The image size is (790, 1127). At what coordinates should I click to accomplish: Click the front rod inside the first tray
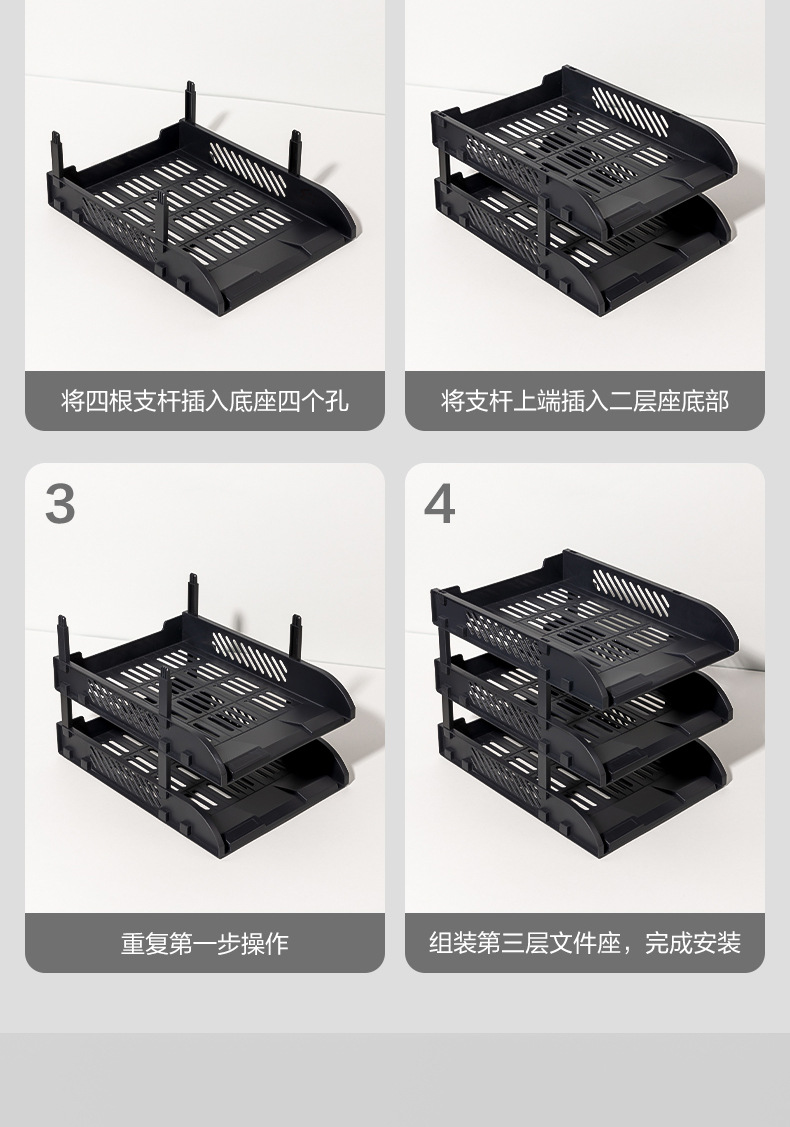coord(163,221)
